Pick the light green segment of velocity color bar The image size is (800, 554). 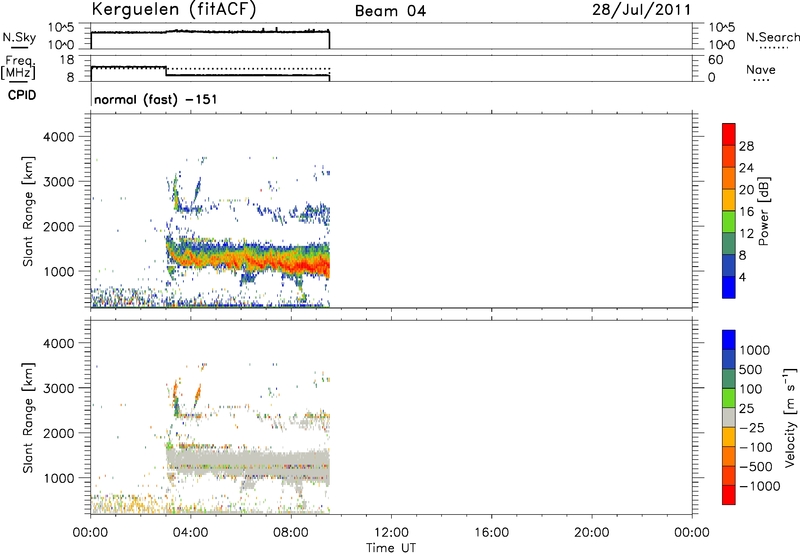(729, 398)
